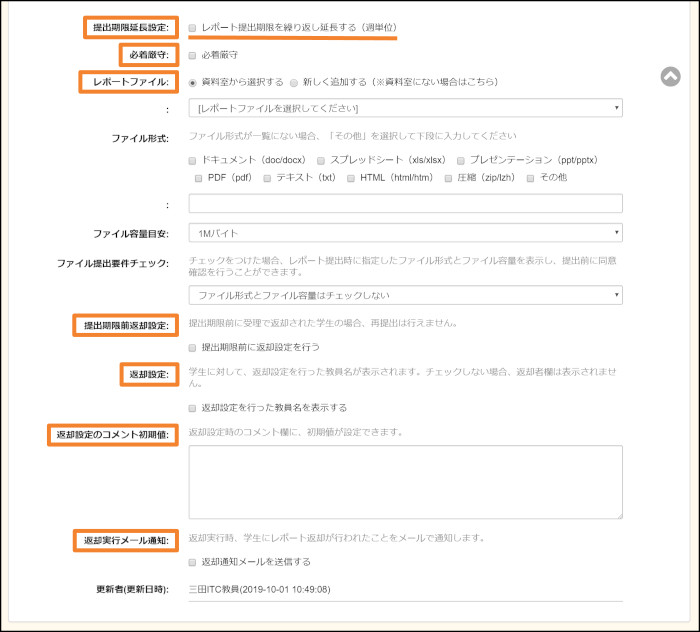
Task: Click the return comment default textarea
Action: point(405,482)
